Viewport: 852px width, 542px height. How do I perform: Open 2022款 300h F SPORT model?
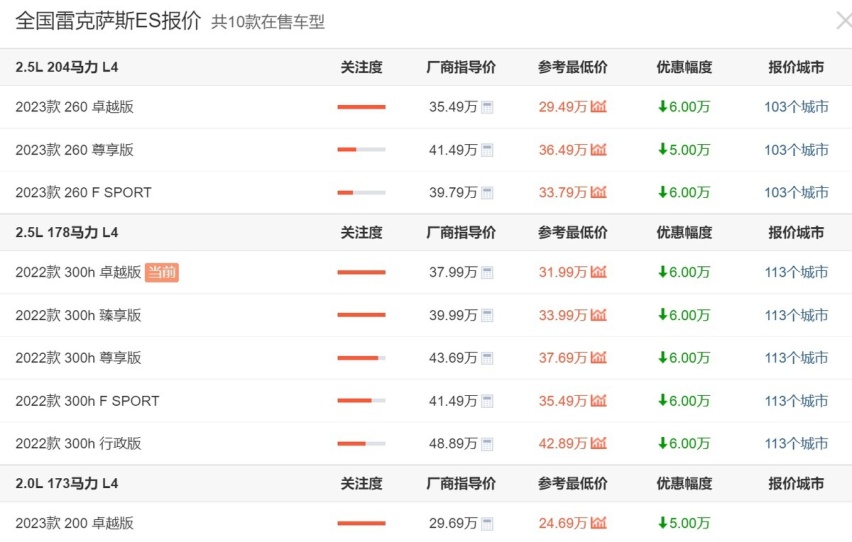tap(87, 401)
